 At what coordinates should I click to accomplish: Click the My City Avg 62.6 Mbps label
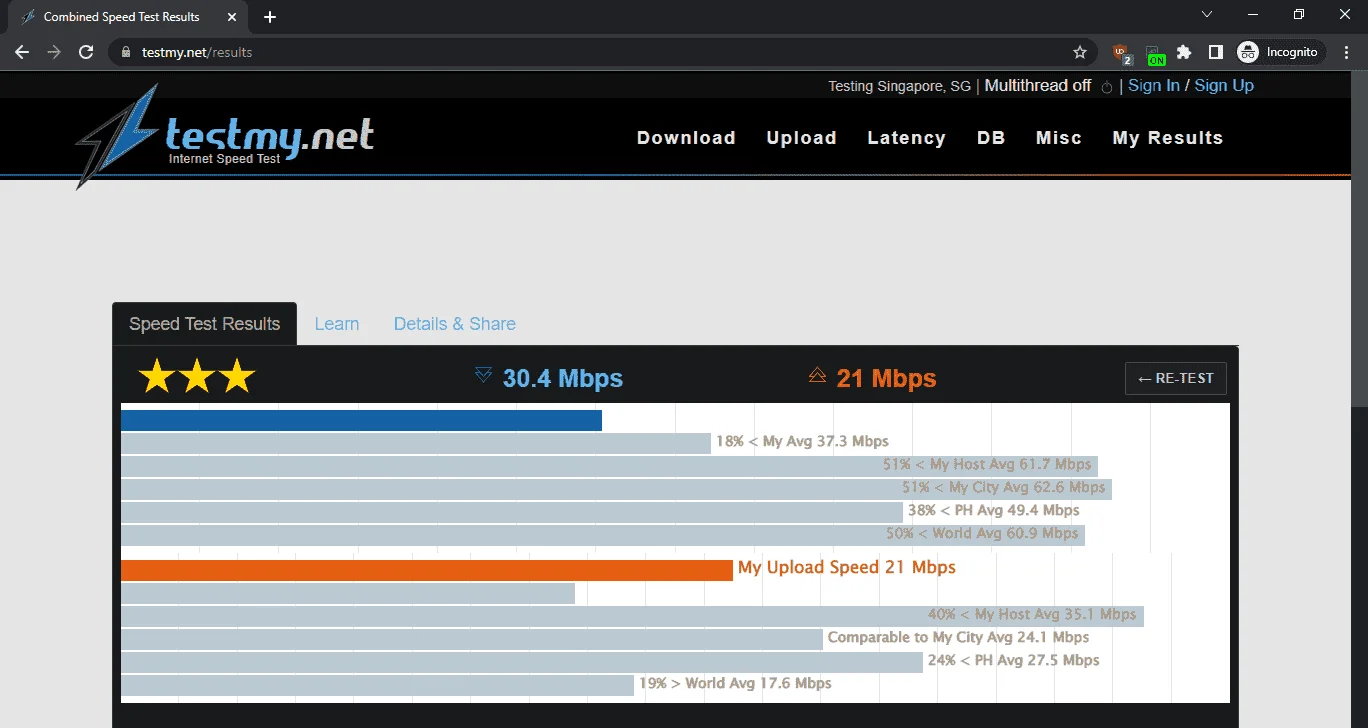coord(1003,487)
